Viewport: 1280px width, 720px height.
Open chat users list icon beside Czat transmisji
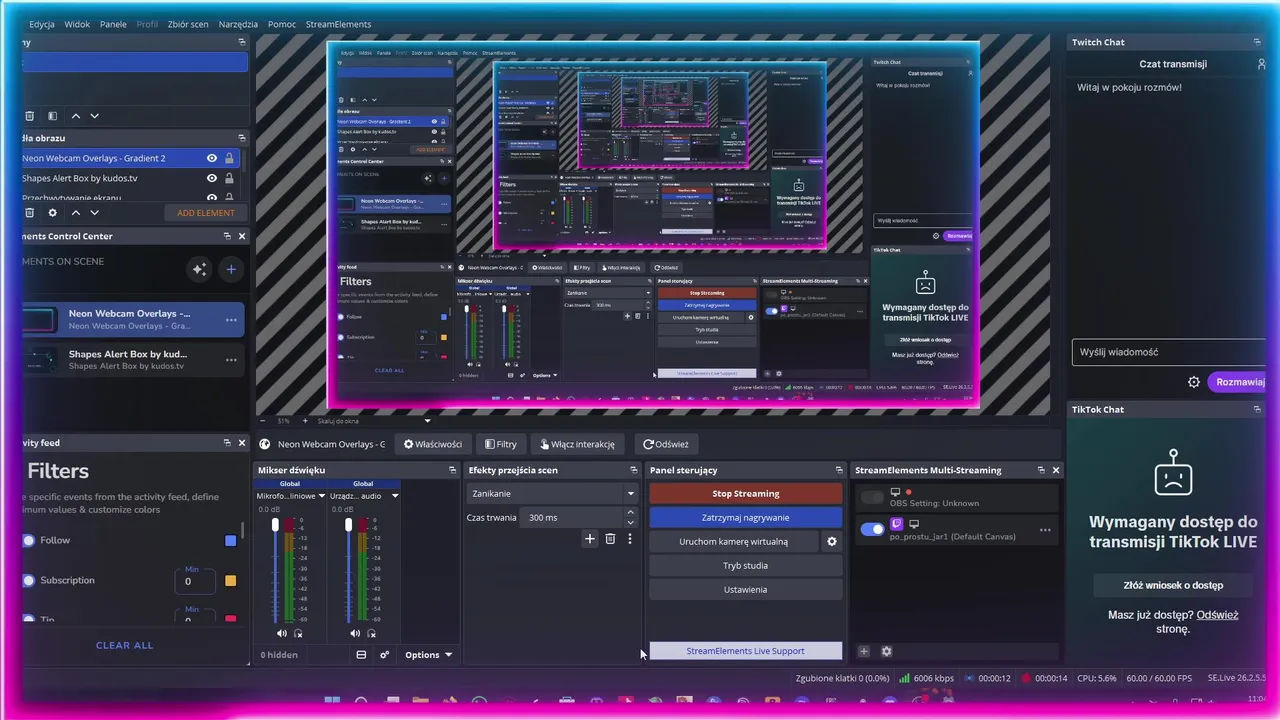click(1261, 64)
